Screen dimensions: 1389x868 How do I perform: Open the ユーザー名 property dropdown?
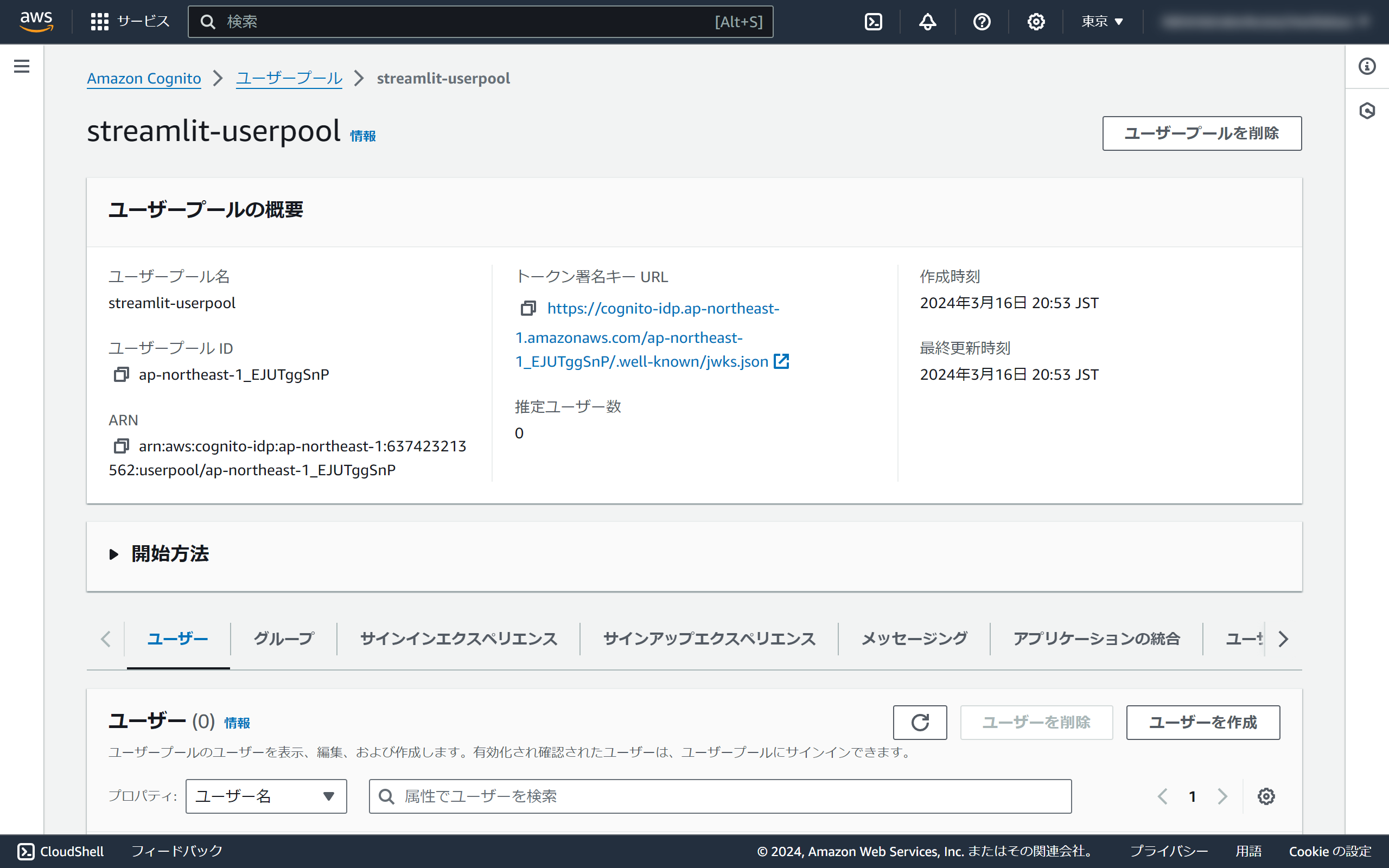point(266,796)
